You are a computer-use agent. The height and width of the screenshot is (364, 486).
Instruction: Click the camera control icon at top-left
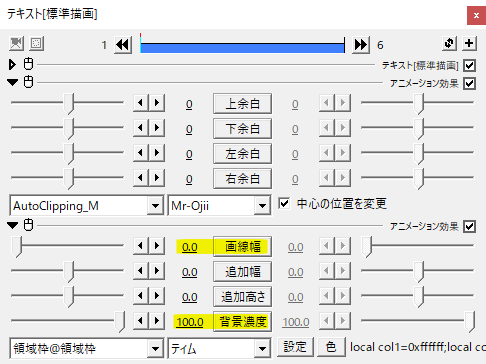tap(16, 44)
